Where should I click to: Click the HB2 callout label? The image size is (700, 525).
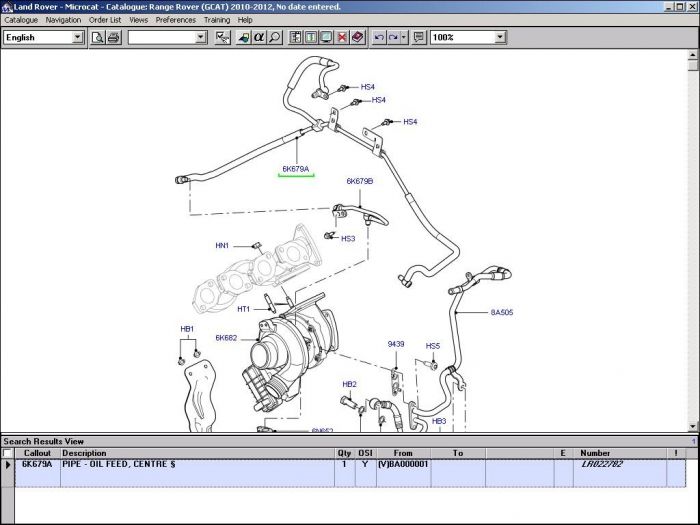pyautogui.click(x=350, y=384)
